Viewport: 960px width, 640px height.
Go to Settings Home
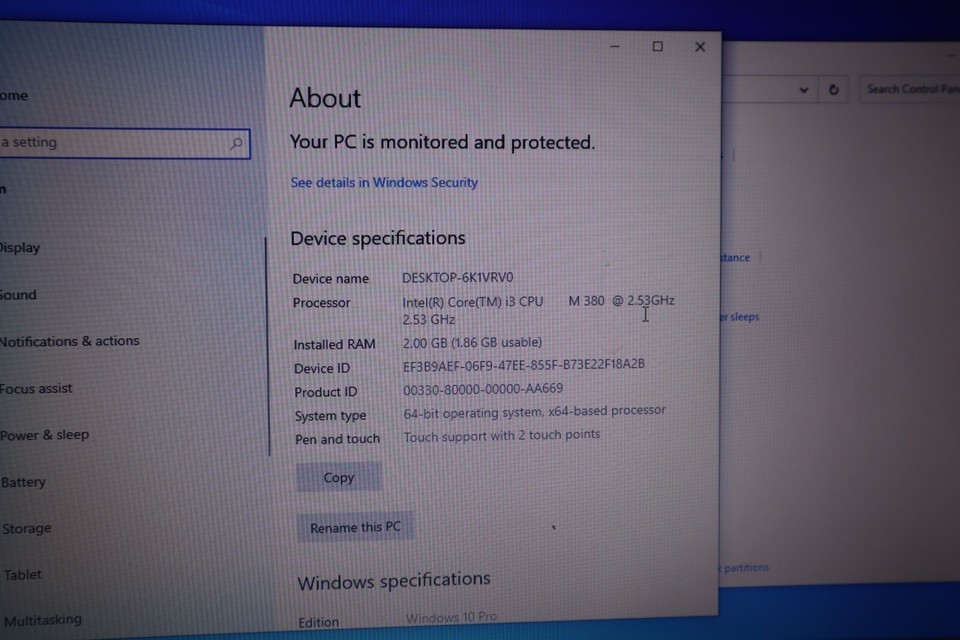tap(14, 96)
